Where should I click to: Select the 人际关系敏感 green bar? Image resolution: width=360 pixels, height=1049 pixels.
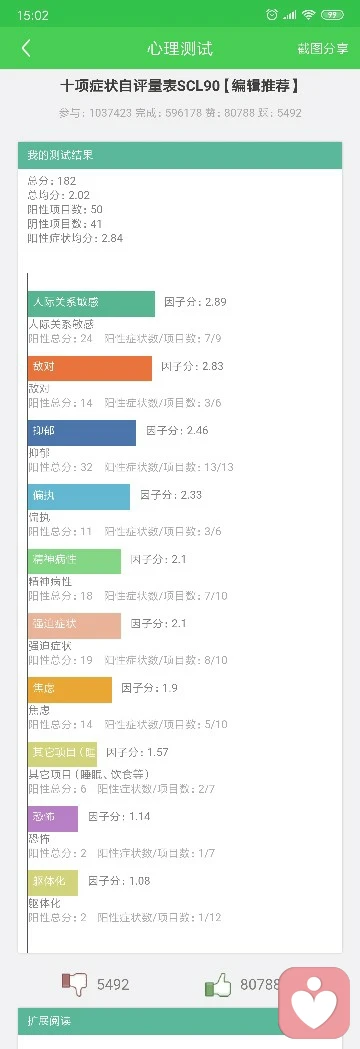click(x=91, y=303)
